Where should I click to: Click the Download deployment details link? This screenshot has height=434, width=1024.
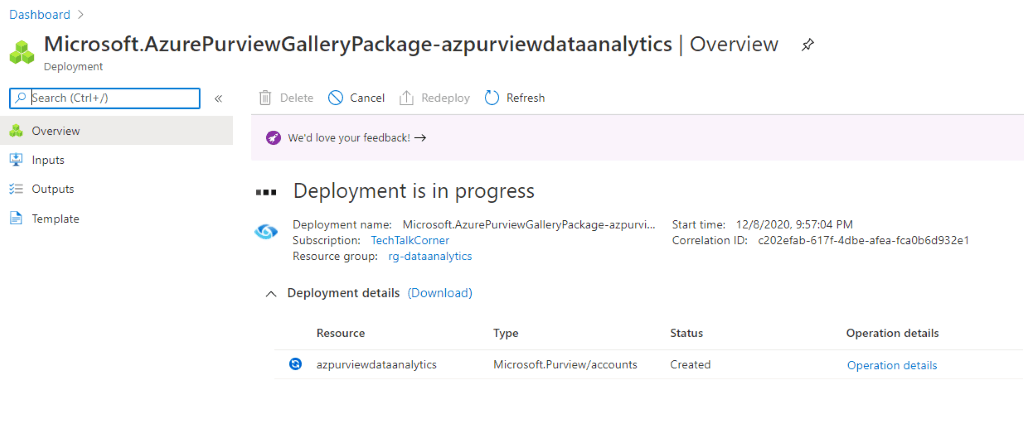440,293
